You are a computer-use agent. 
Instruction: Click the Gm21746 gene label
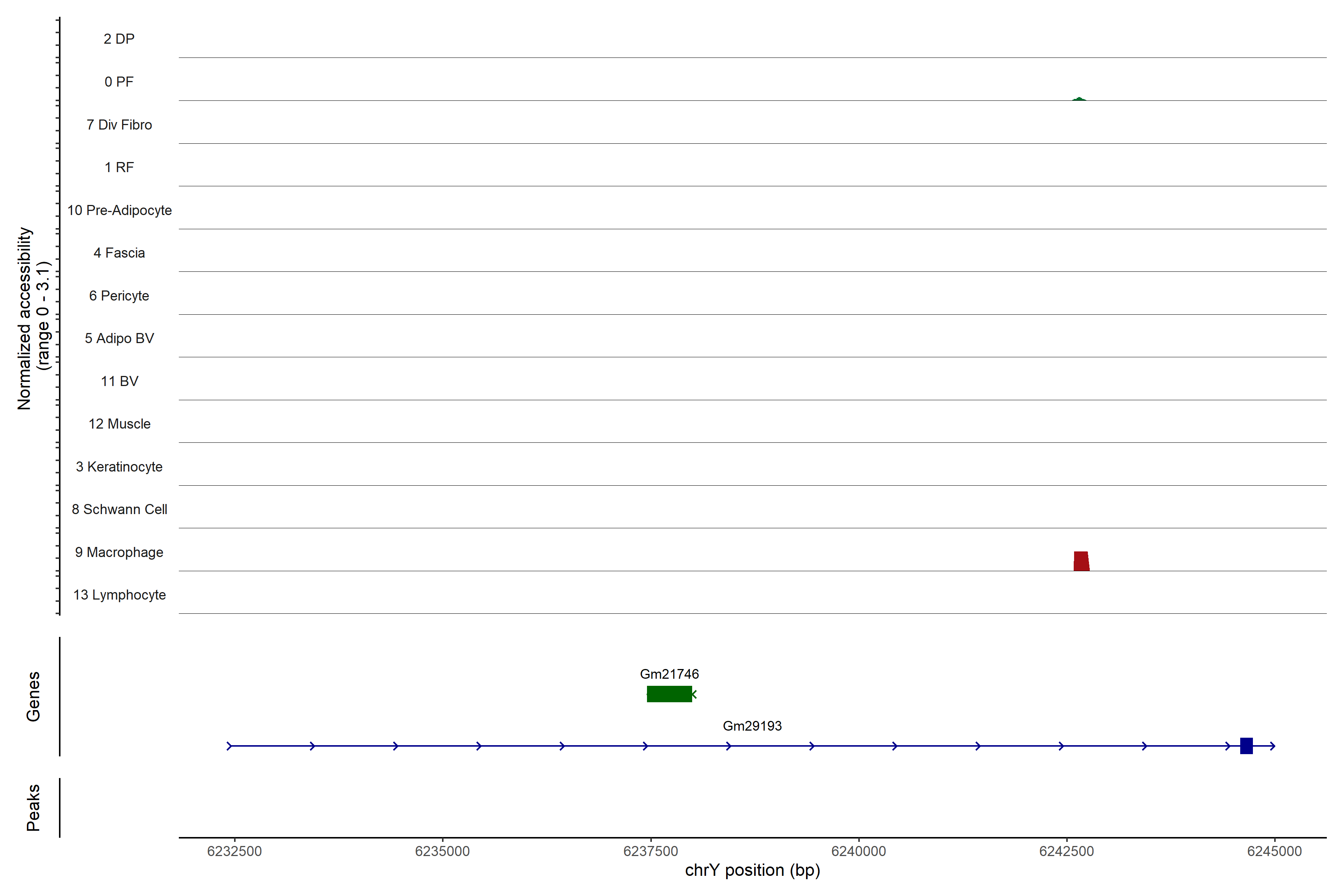click(669, 674)
